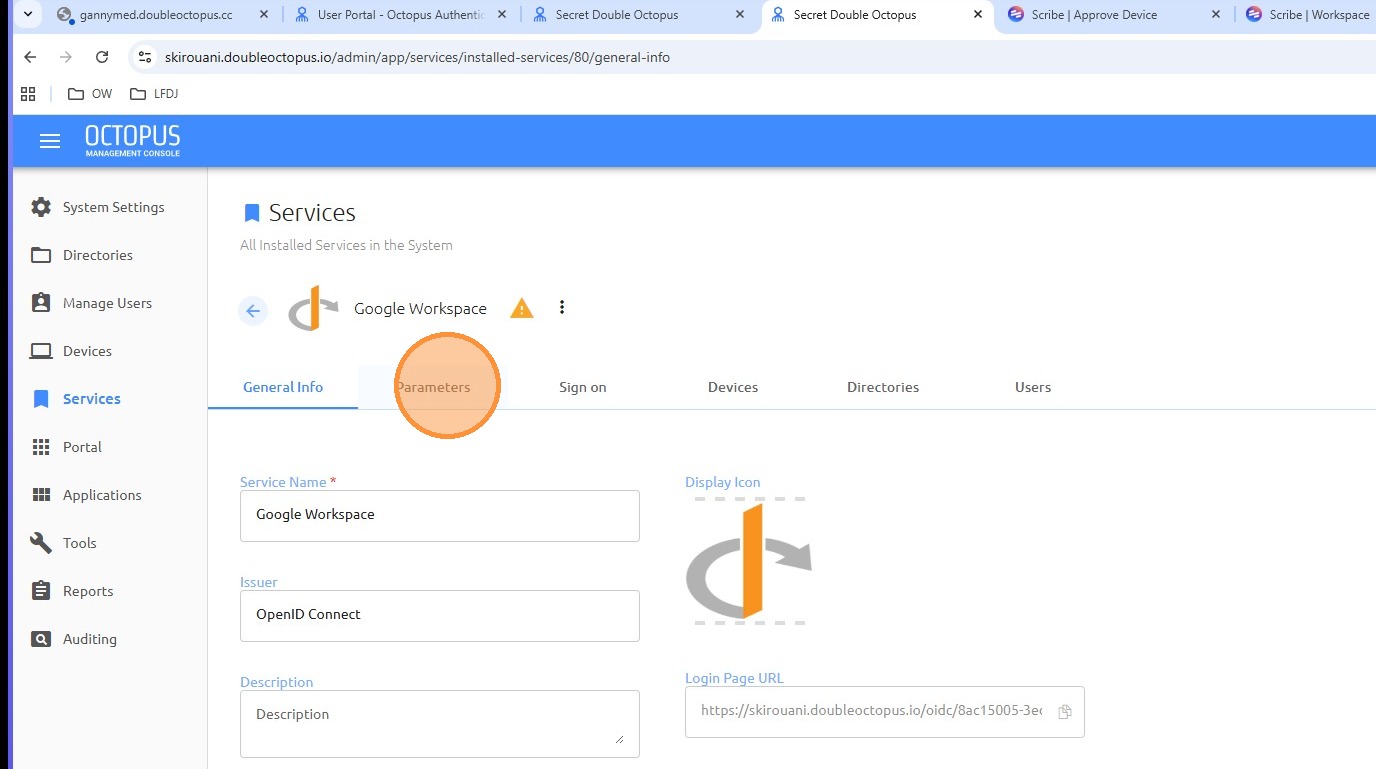Click the orange warning triangle icon
The height and width of the screenshot is (769, 1376).
coord(522,308)
